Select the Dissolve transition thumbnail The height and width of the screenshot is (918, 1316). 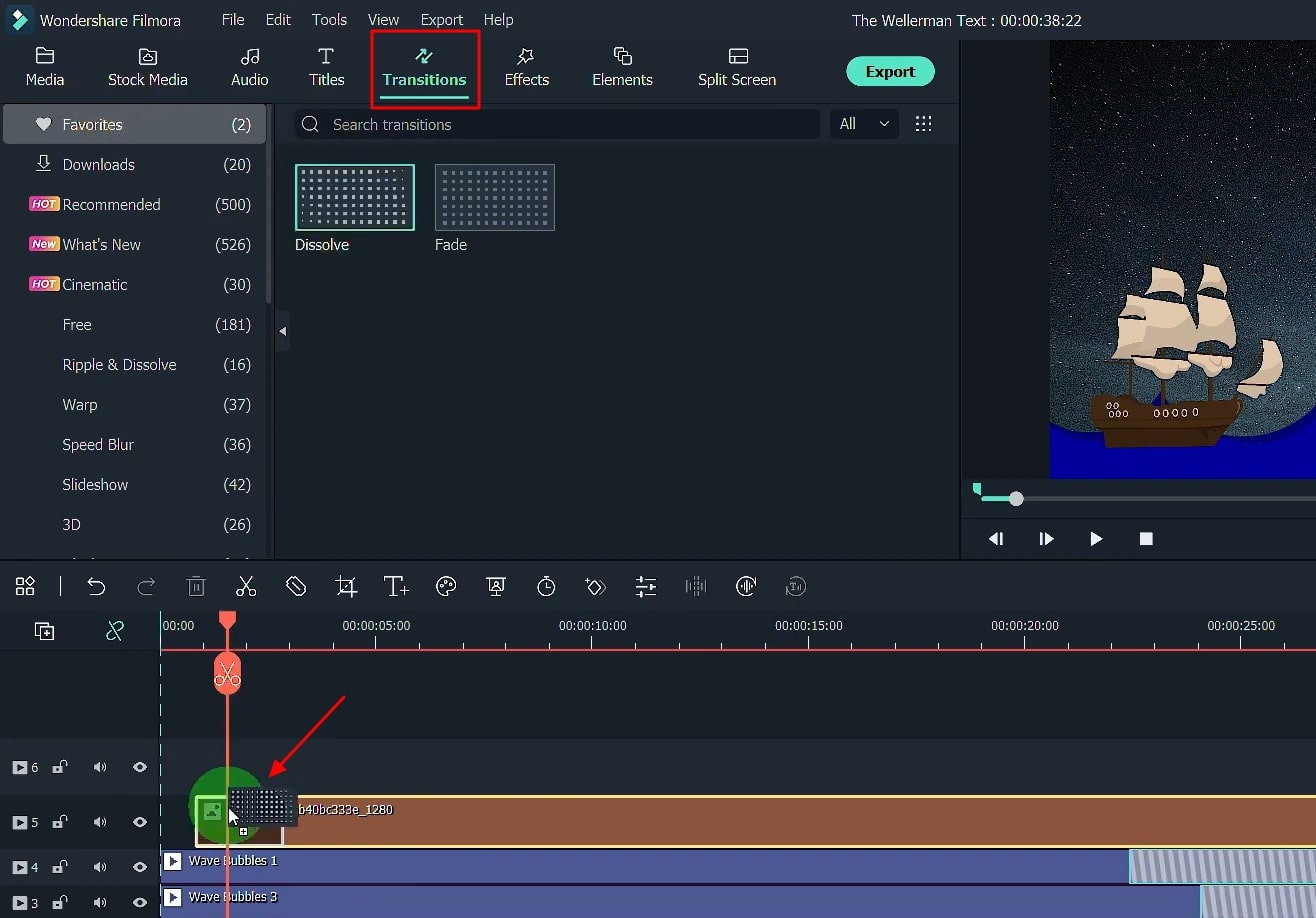354,197
